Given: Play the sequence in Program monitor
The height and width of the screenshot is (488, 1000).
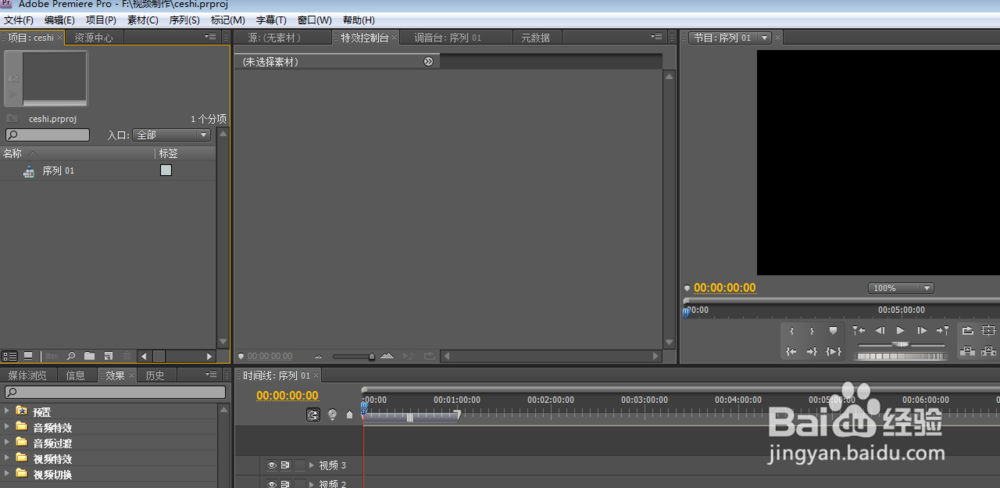Looking at the screenshot, I should tap(901, 330).
